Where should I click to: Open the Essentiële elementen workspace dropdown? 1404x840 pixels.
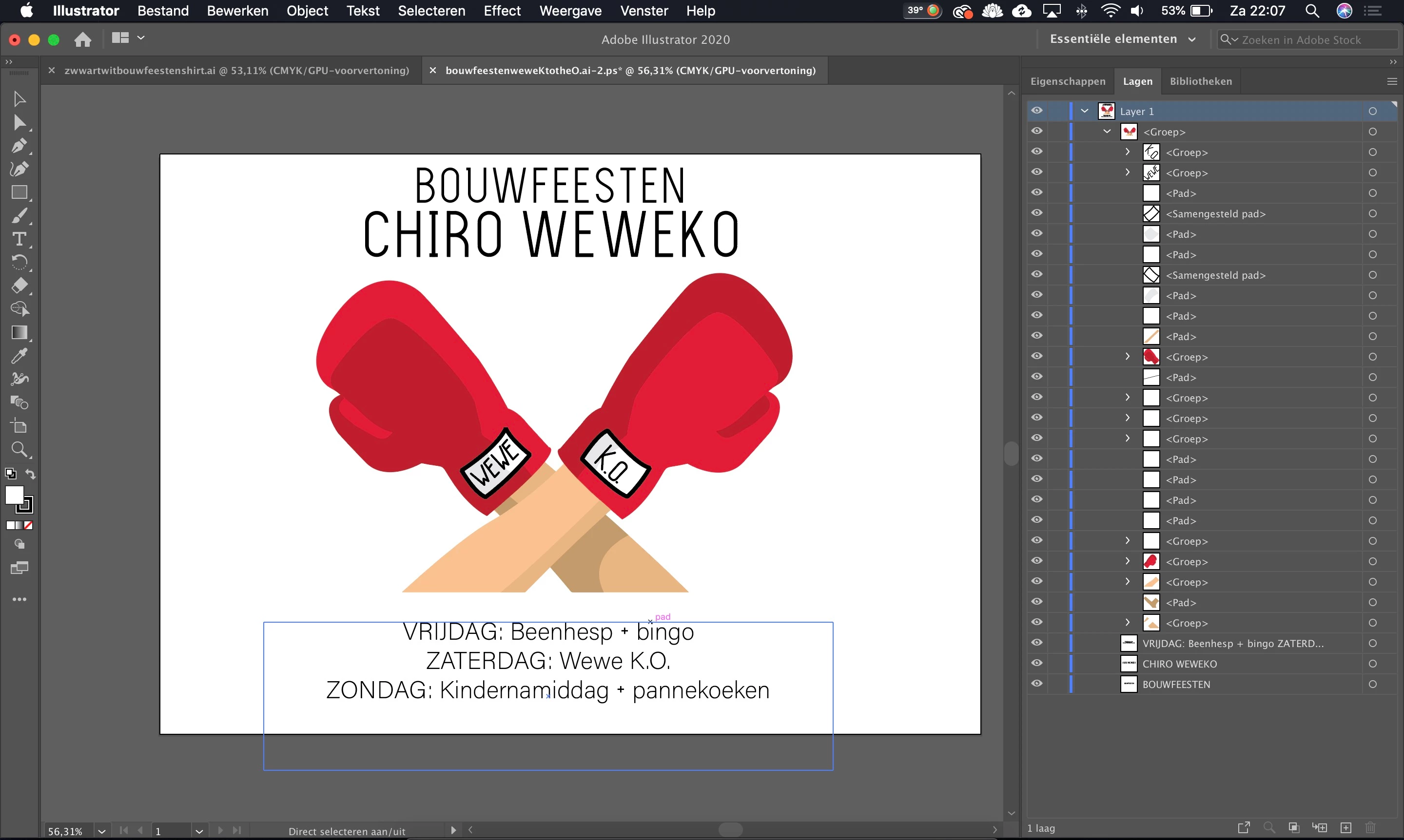pos(1122,39)
